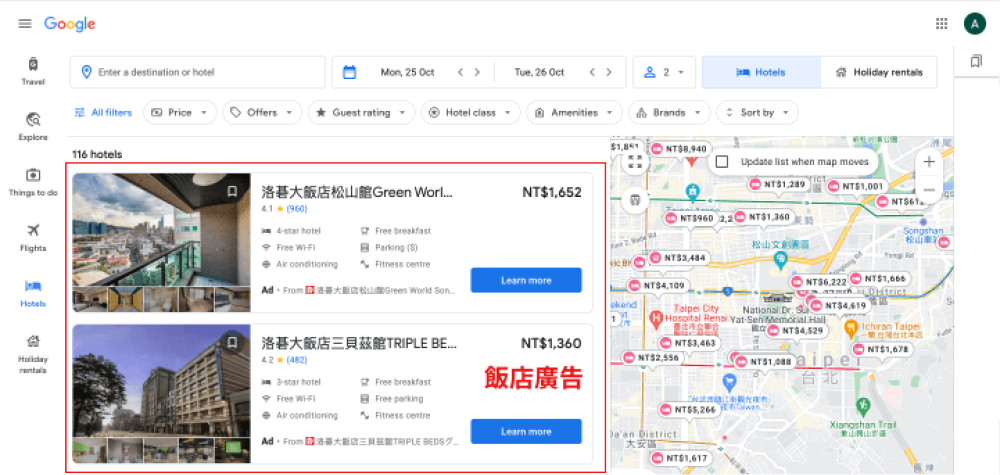Open the Guest rating filter
The width and height of the screenshot is (1000, 475).
[x=361, y=112]
